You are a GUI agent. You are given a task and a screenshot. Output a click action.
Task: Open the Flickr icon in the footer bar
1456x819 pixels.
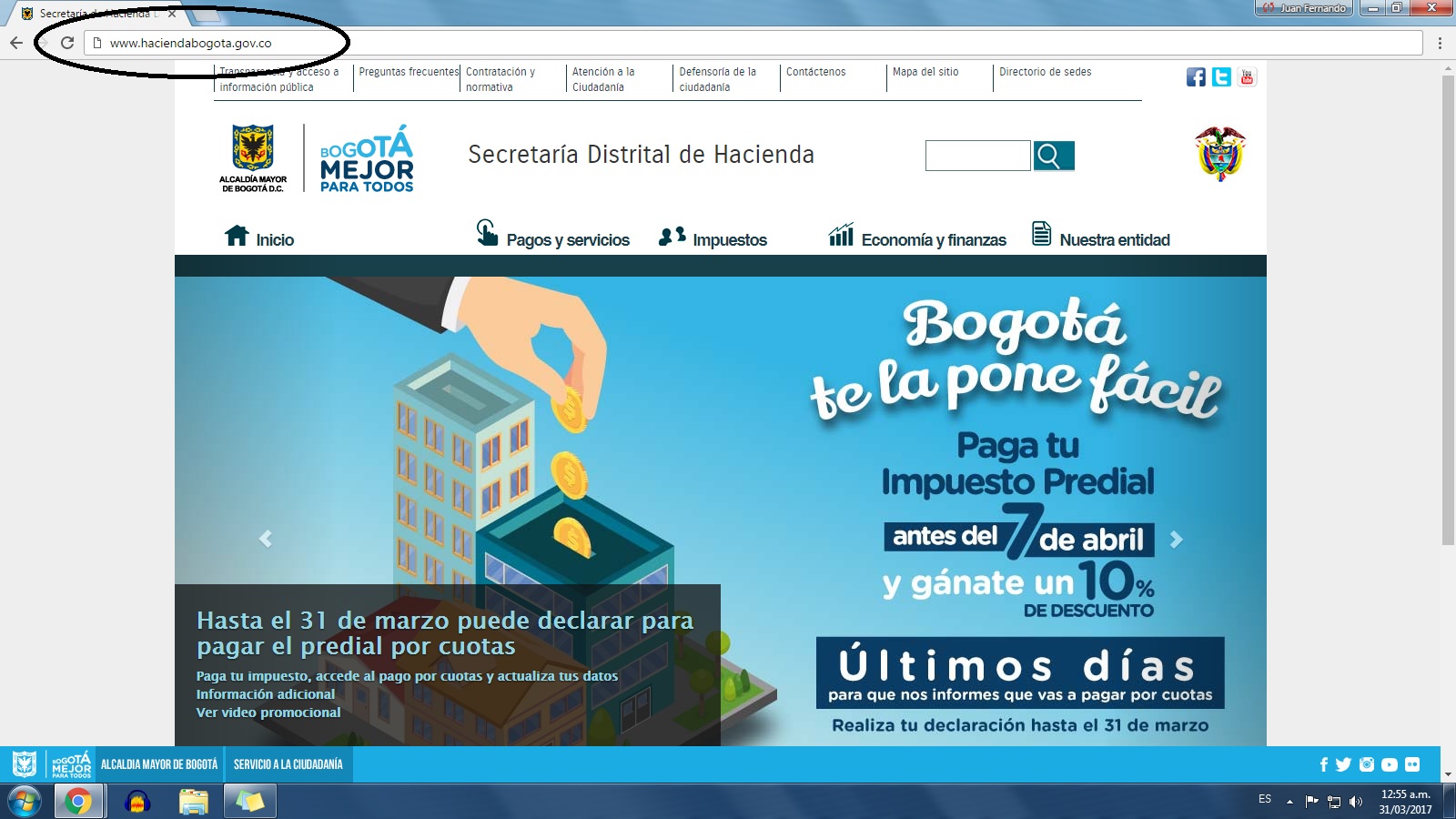coord(1412,764)
